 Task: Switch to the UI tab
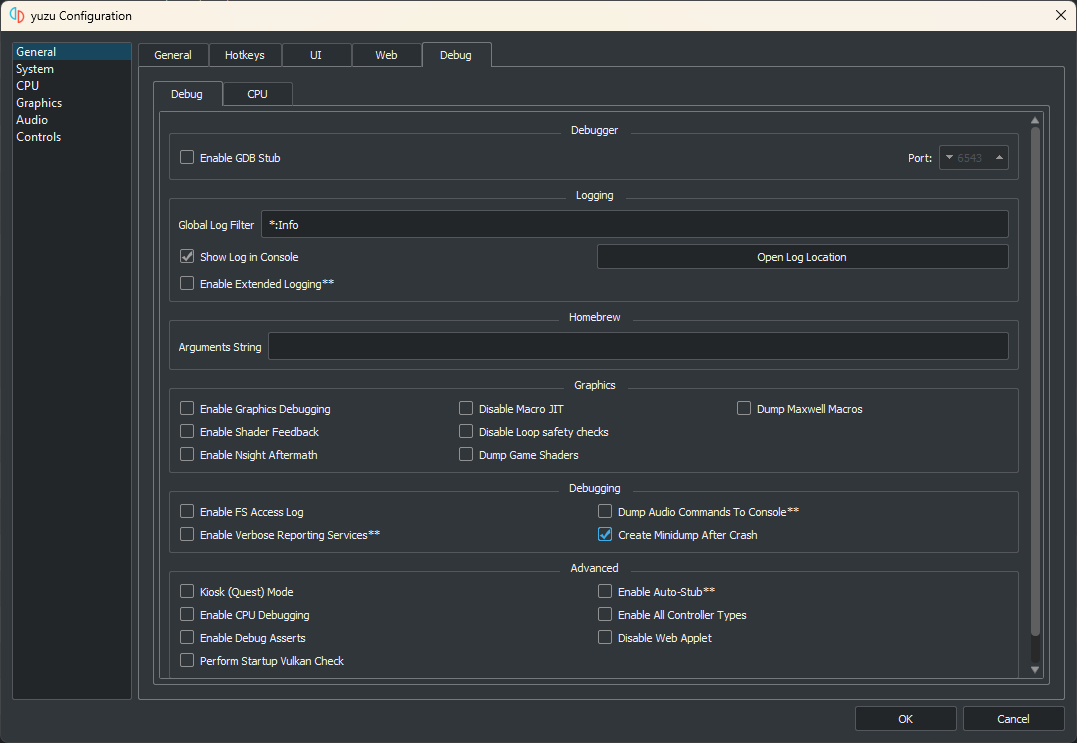point(316,55)
